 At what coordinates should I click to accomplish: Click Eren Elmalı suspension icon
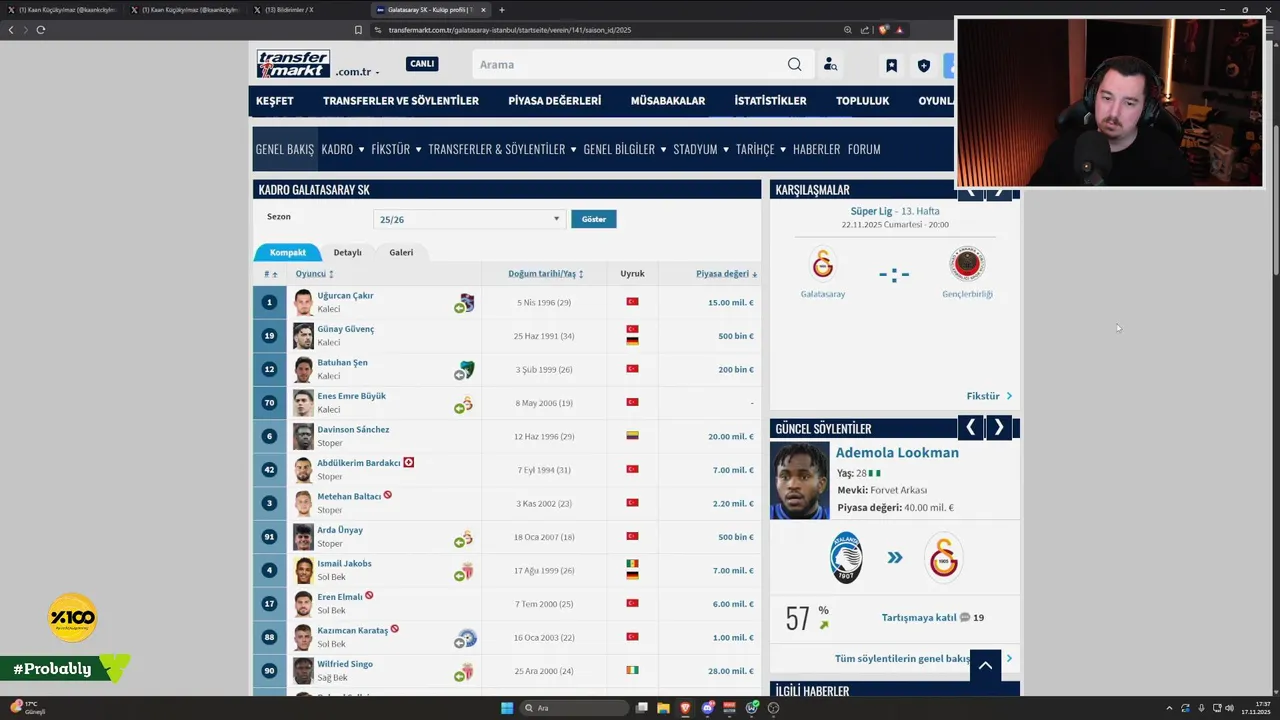point(369,595)
